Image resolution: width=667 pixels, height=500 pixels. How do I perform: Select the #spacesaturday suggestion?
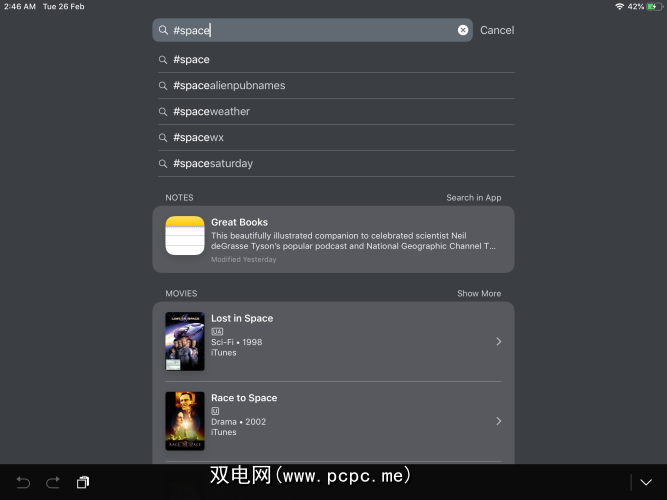[x=213, y=164]
